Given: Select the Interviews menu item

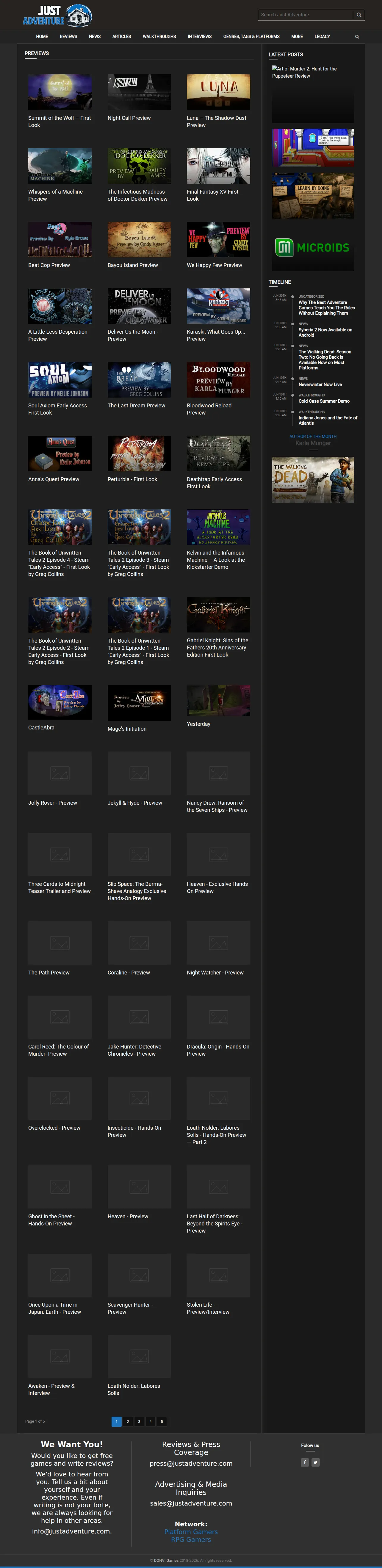Looking at the screenshot, I should point(200,37).
